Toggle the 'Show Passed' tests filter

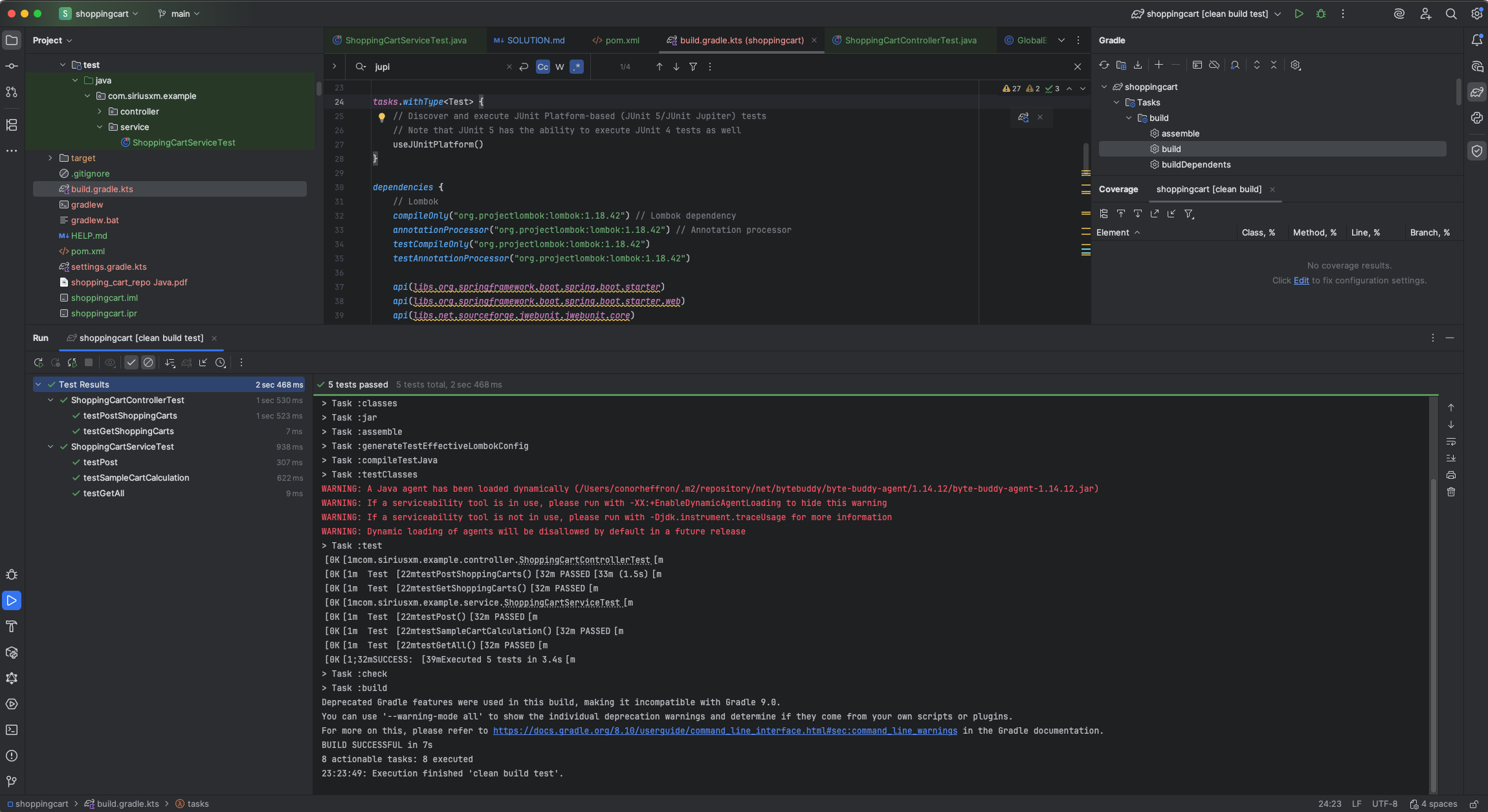[131, 362]
